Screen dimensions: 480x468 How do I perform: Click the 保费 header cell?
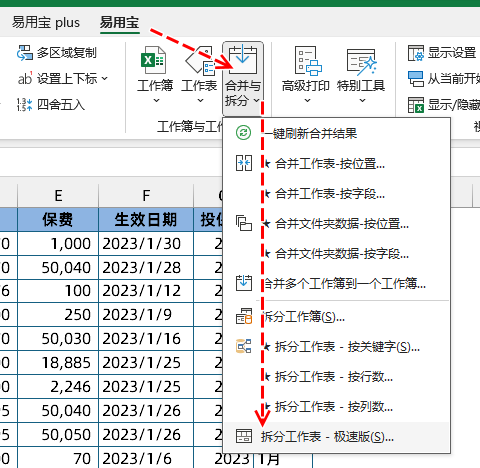58,220
